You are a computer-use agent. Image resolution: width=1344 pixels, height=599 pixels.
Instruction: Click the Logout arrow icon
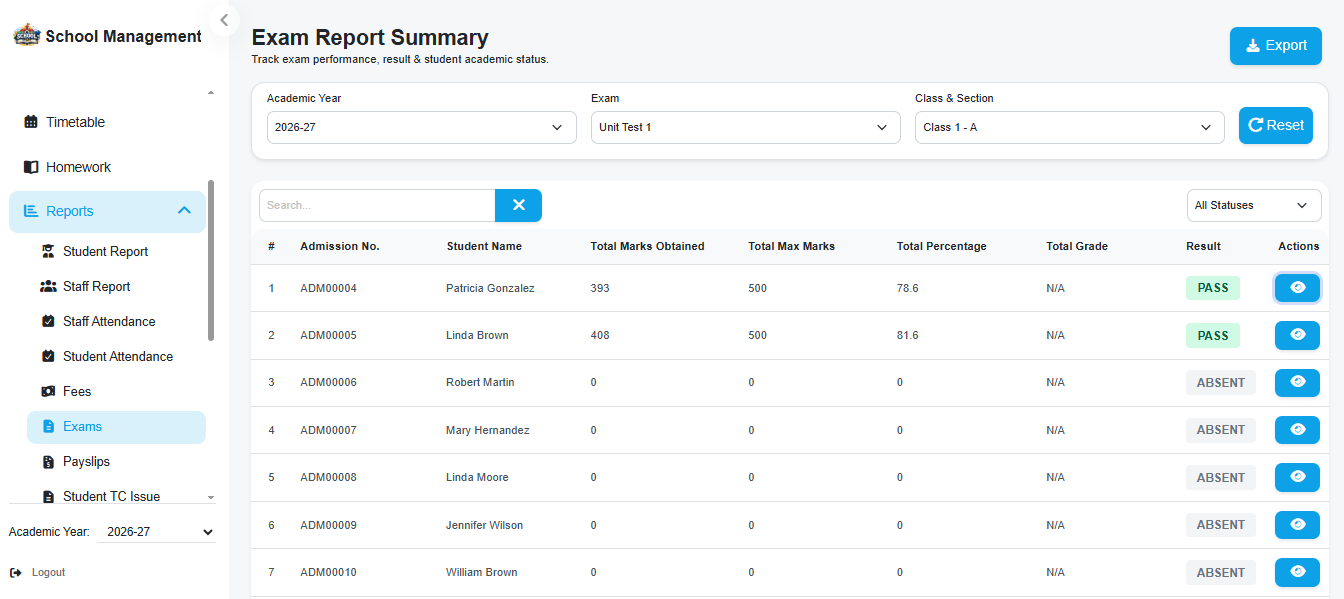(x=15, y=573)
